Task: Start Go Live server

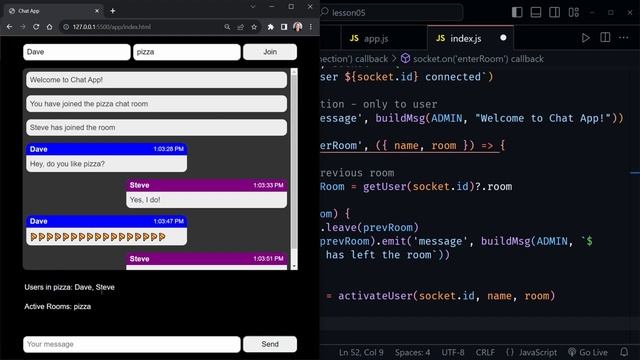Action: click(x=588, y=352)
